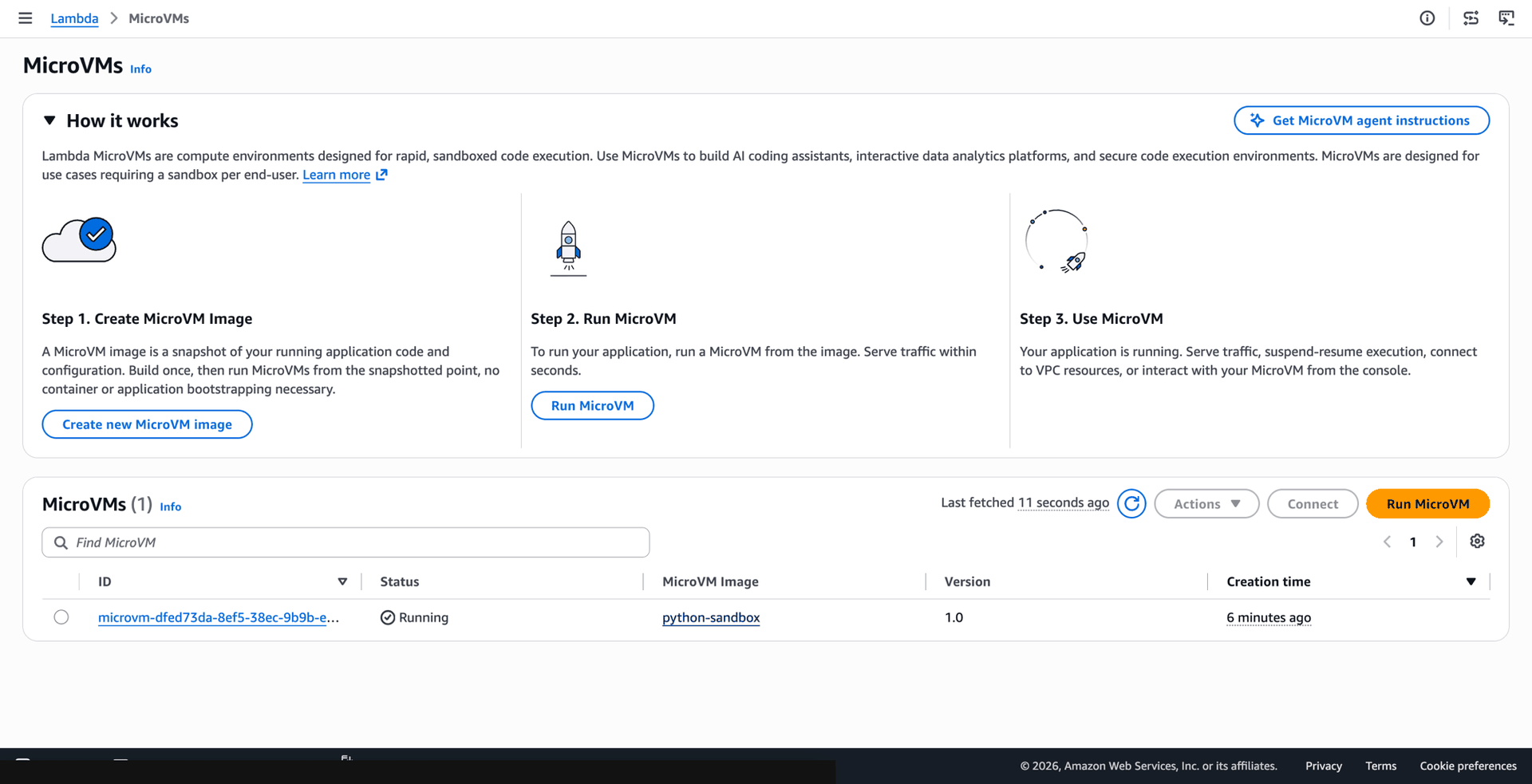Click the Running status cell
This screenshot has width=1532, height=784.
[x=414, y=617]
